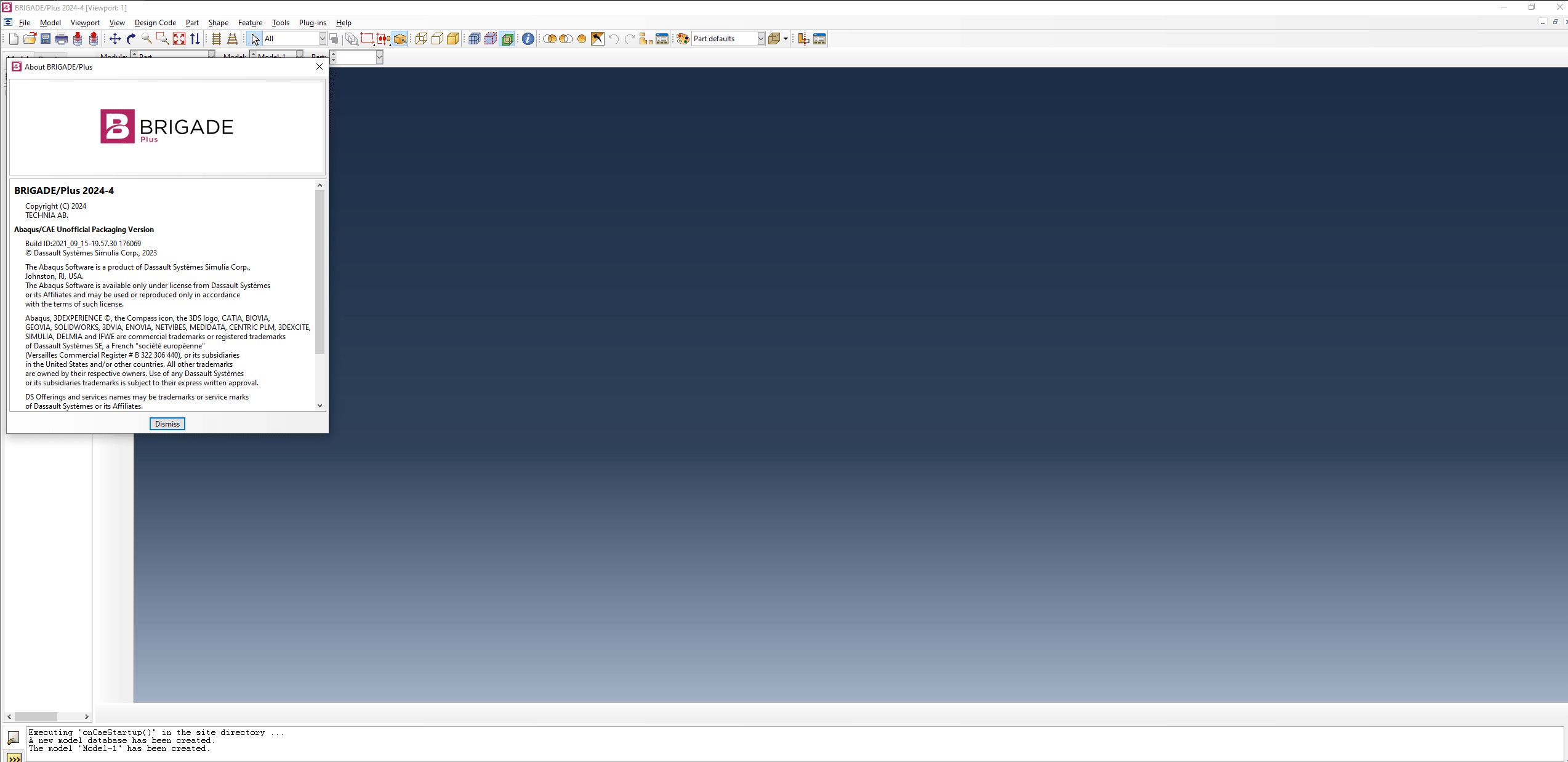Click the Cycle Views up-down arrows icon
Image resolution: width=1568 pixels, height=762 pixels.
tap(195, 39)
